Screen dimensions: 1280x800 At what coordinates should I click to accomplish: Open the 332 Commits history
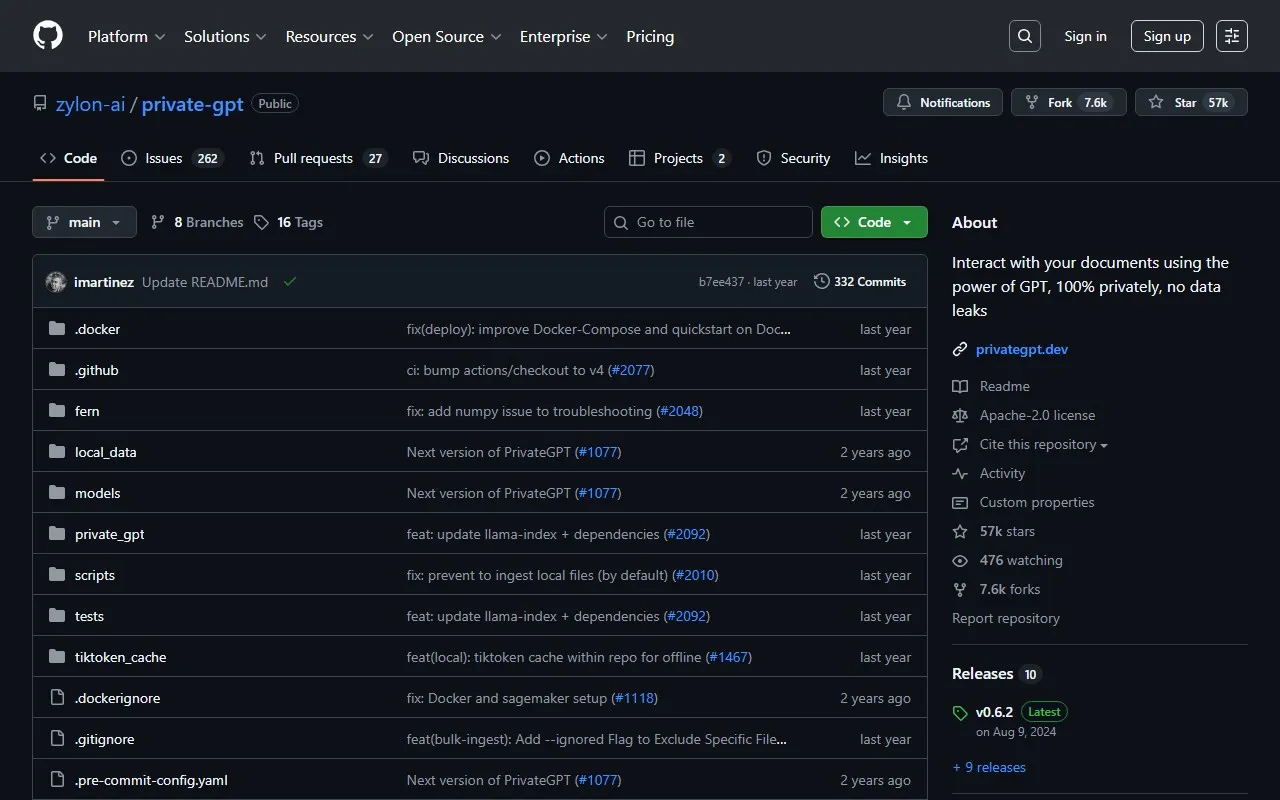click(x=860, y=282)
